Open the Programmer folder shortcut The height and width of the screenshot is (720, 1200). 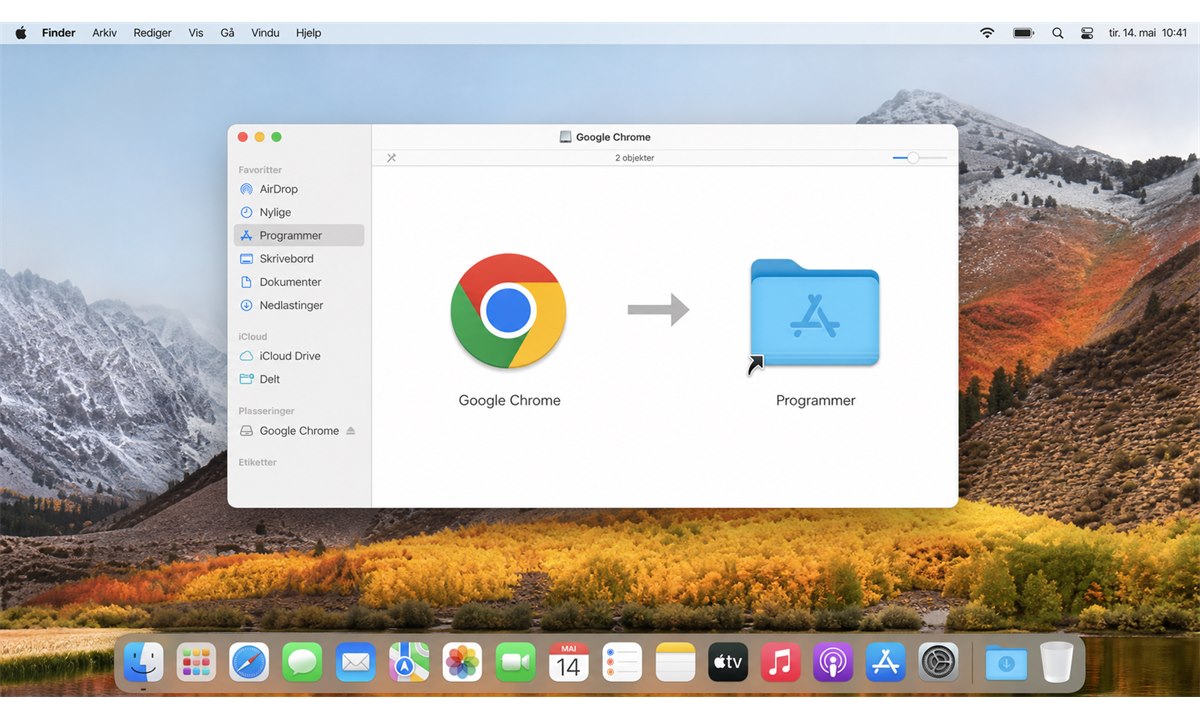point(814,317)
